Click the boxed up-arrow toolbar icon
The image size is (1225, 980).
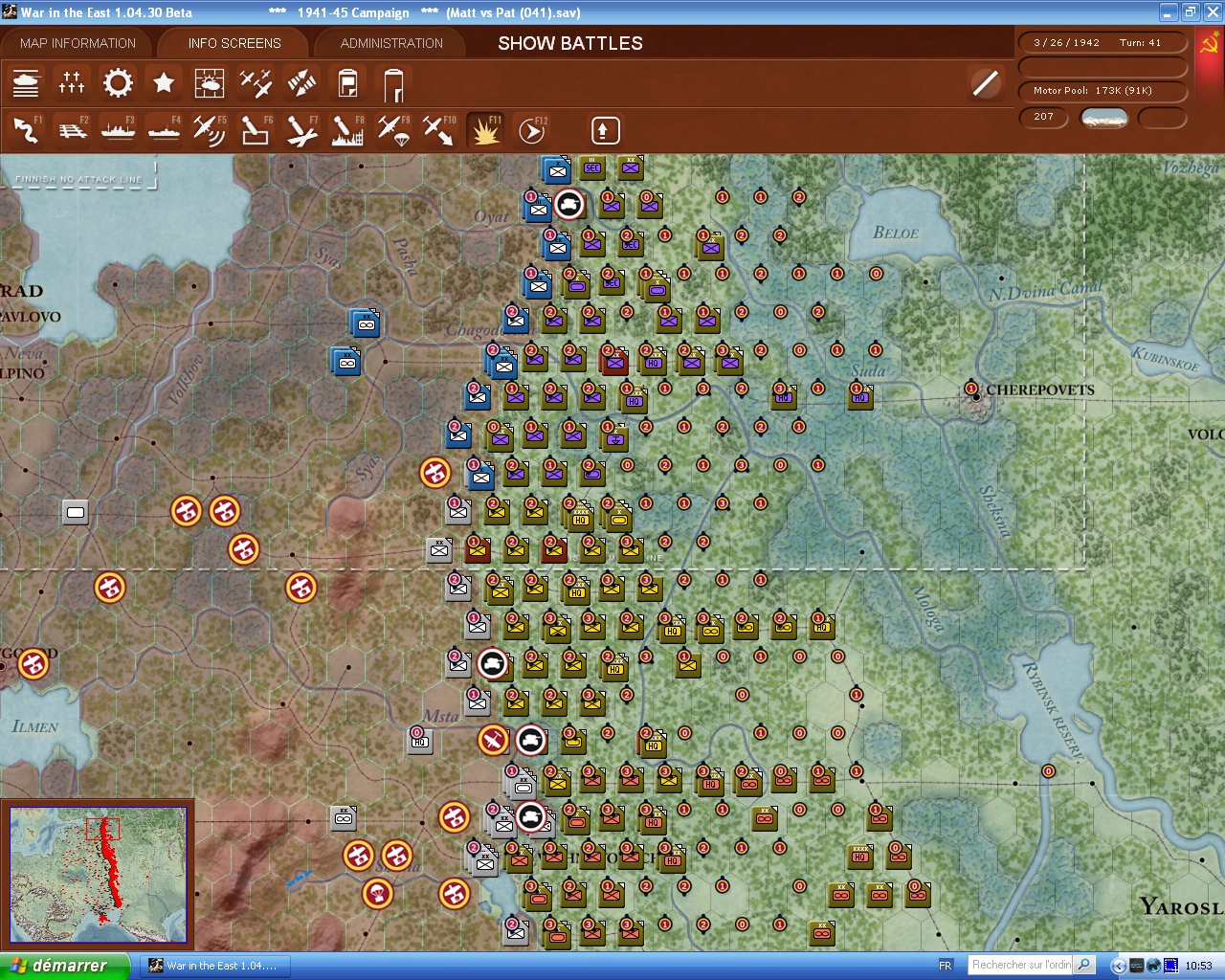click(605, 130)
